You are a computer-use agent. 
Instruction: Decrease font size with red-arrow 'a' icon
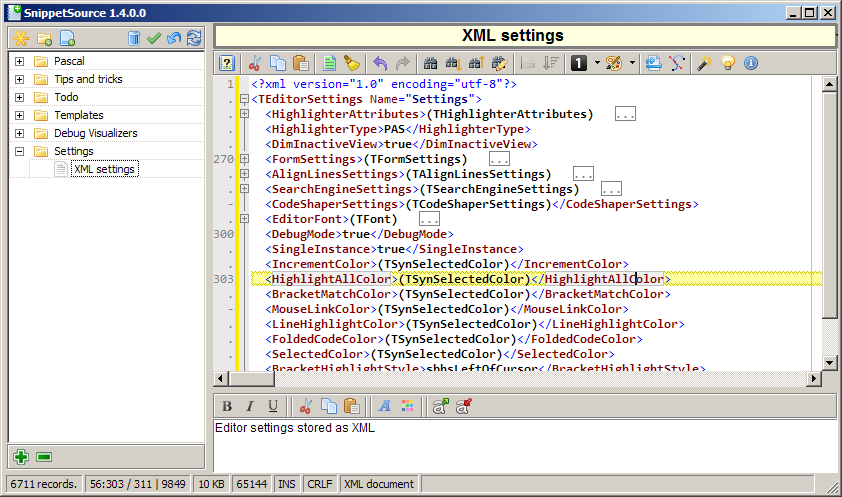(x=463, y=406)
